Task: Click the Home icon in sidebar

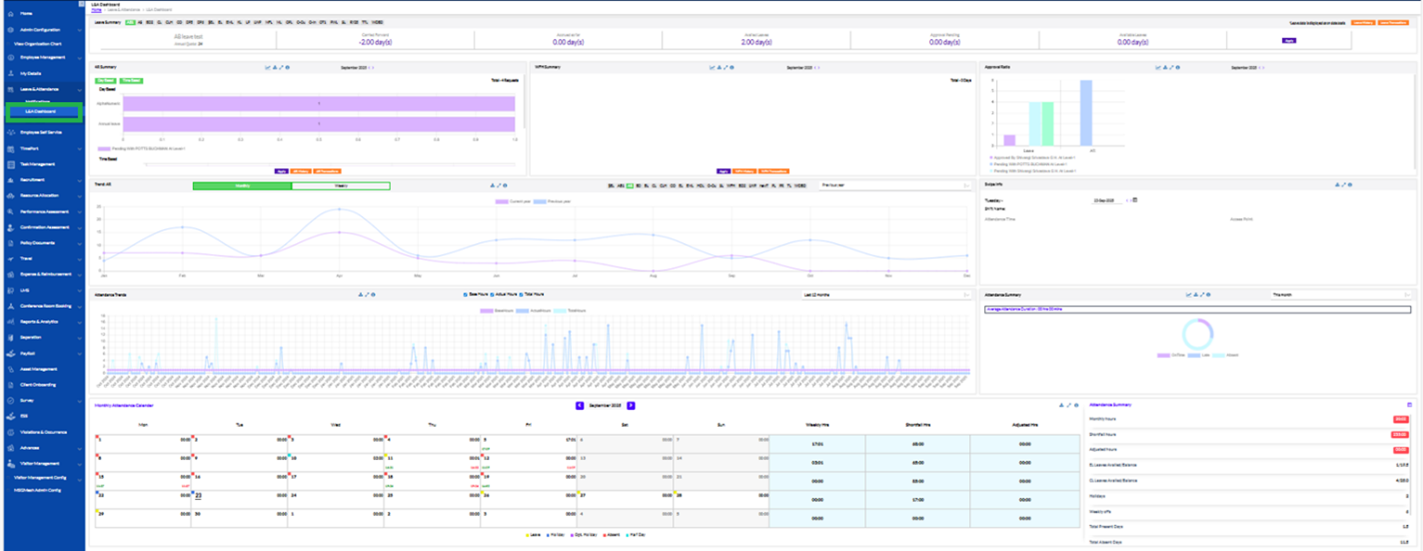Action: point(9,14)
